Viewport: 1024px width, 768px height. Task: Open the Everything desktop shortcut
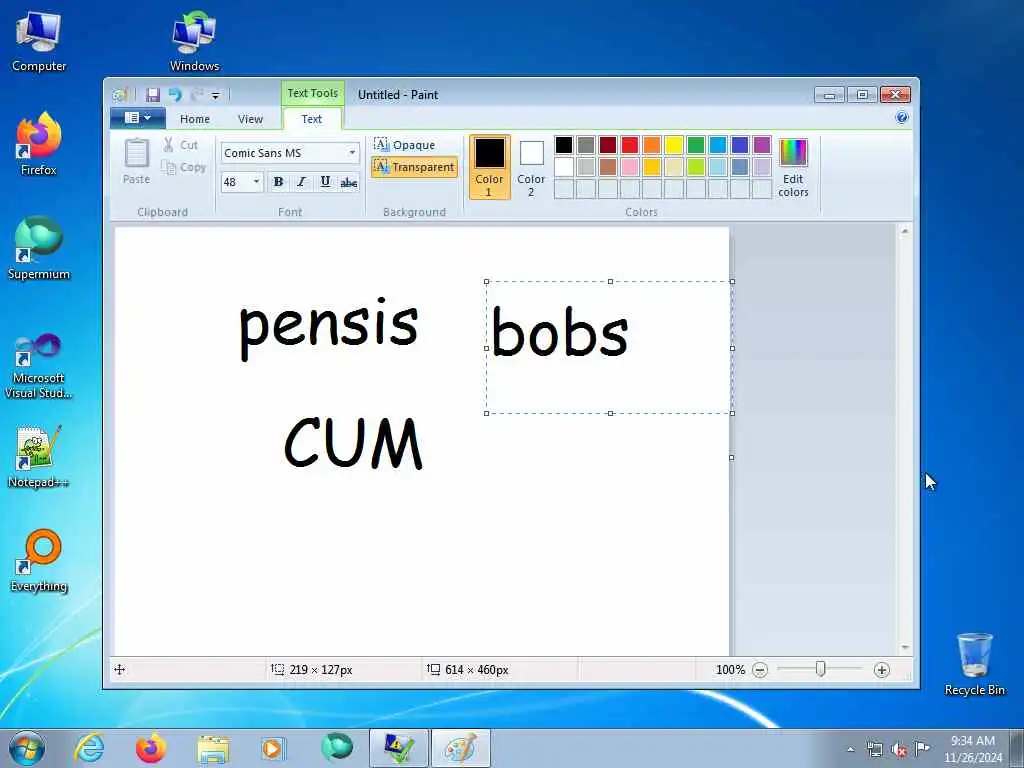[x=39, y=561]
